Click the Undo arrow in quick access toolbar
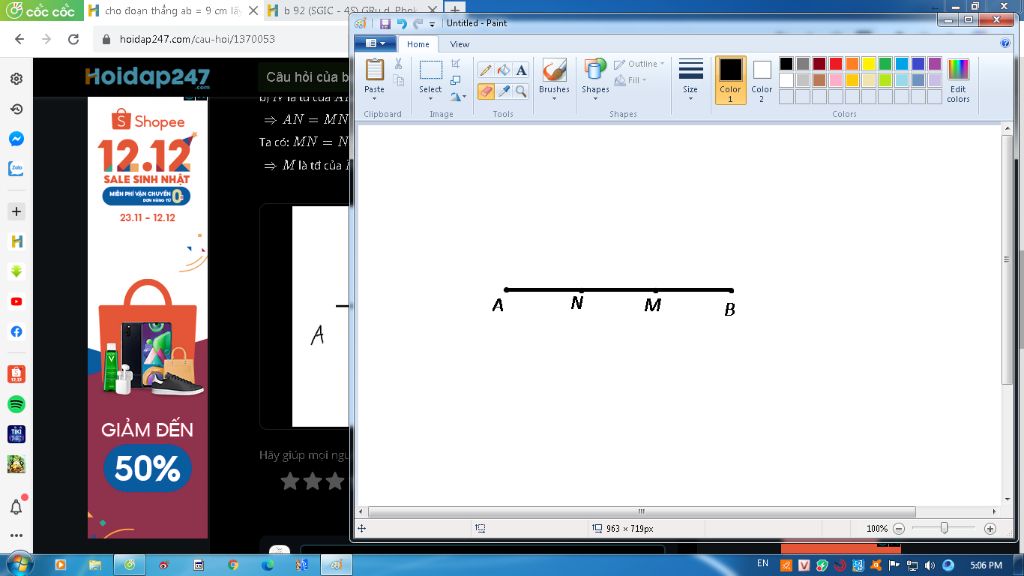The height and width of the screenshot is (576, 1024). click(x=402, y=24)
